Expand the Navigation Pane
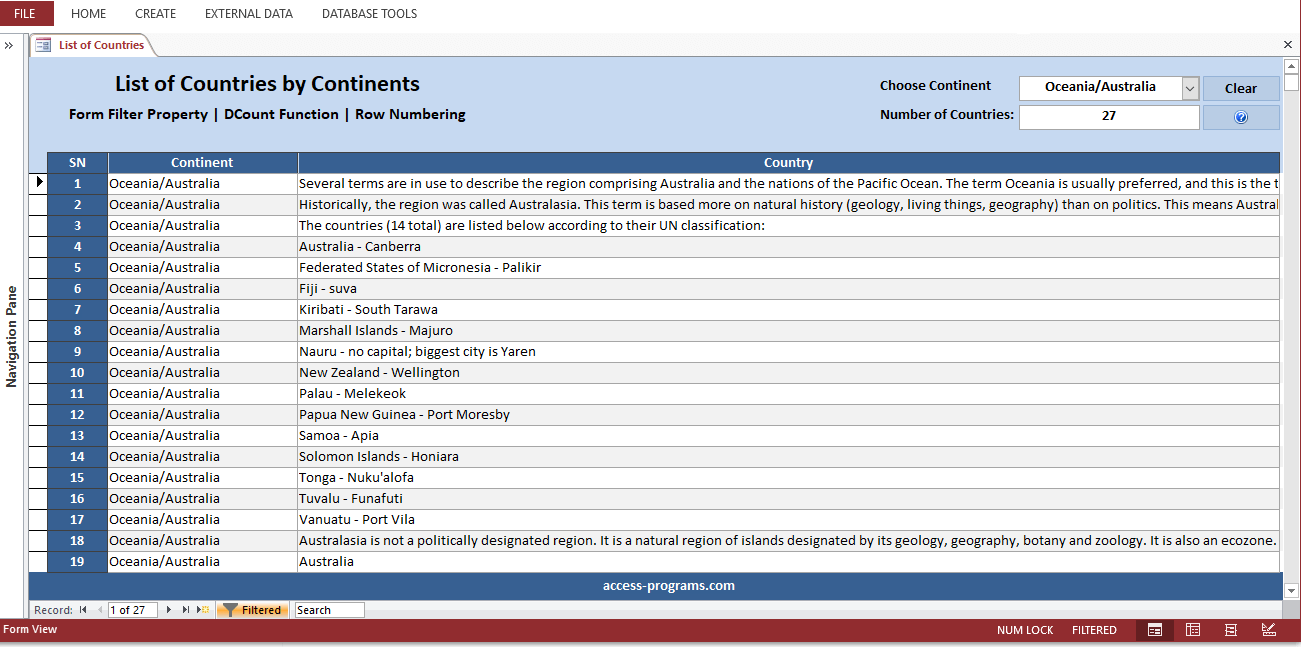 click(10, 44)
